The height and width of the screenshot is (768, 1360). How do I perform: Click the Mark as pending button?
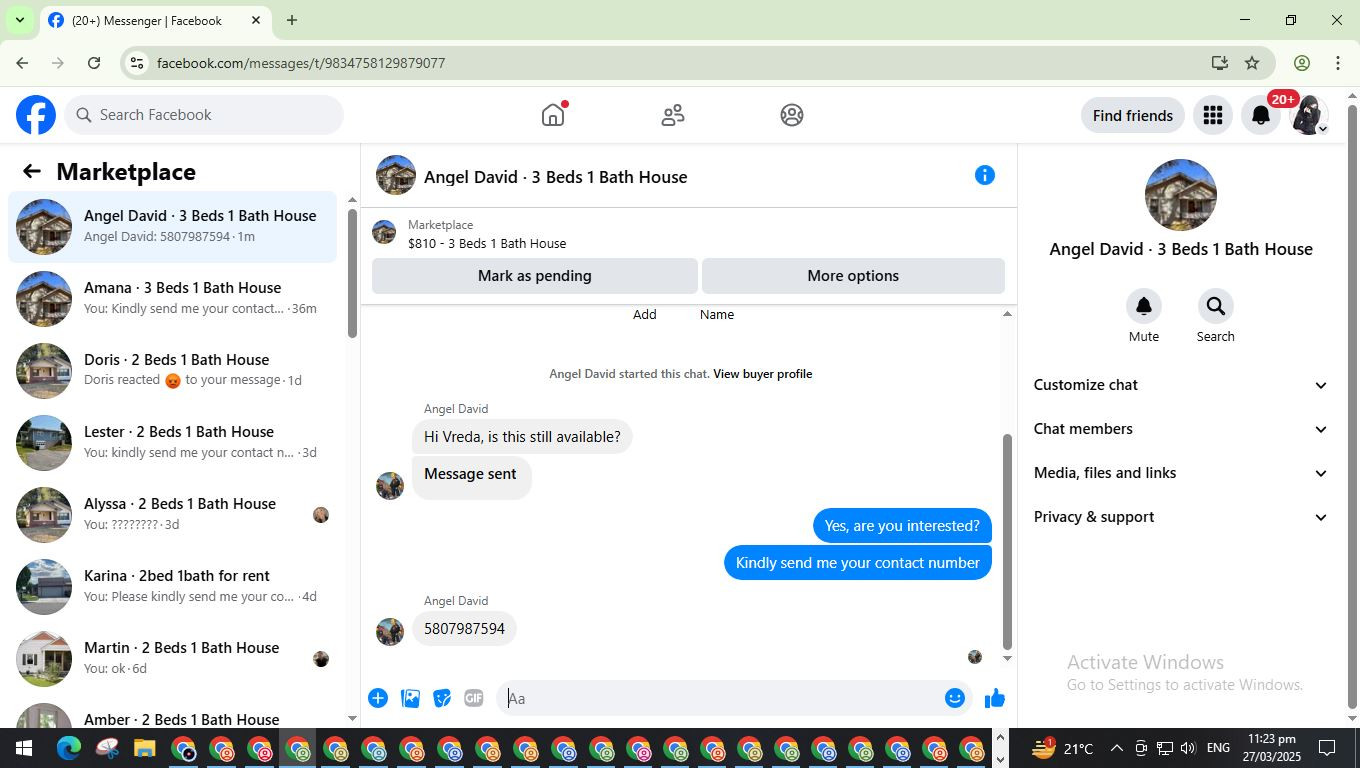pyautogui.click(x=535, y=276)
